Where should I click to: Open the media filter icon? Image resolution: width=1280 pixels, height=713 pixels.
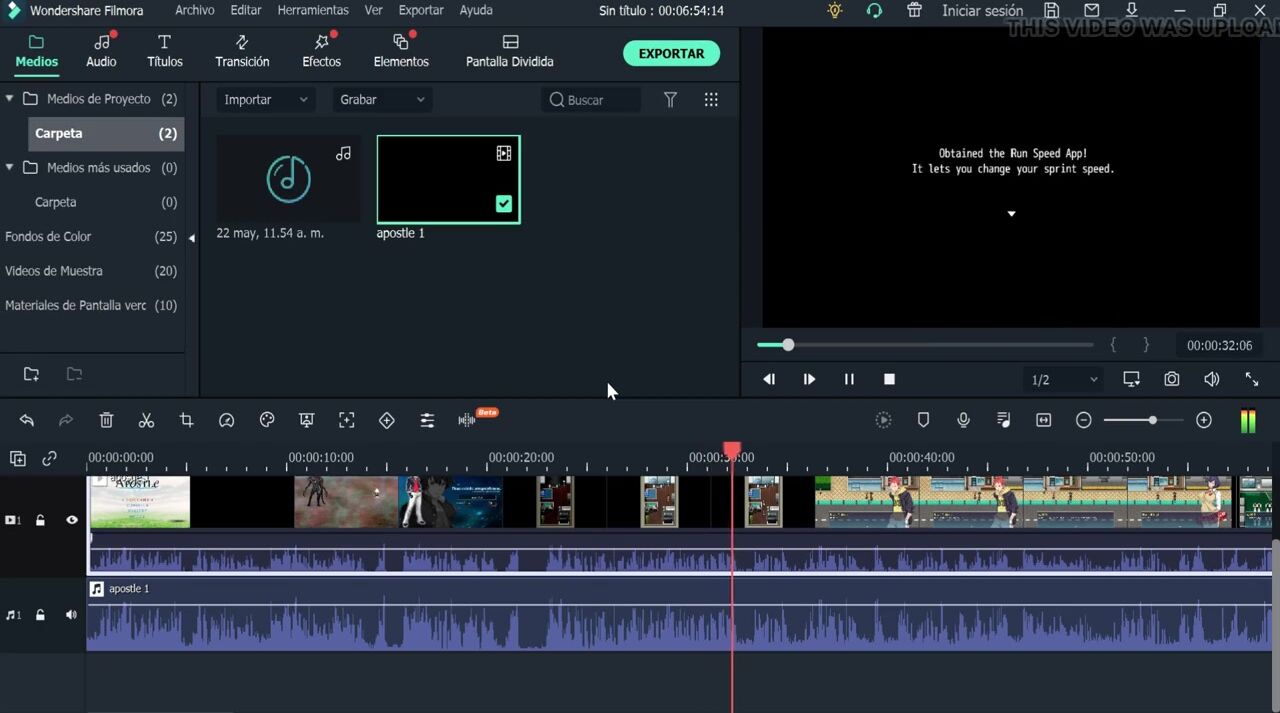click(x=671, y=99)
